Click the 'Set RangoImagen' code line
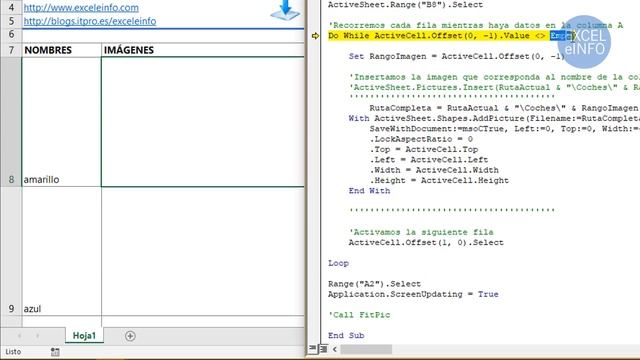Viewport: 640px width, 360px height. click(457, 56)
